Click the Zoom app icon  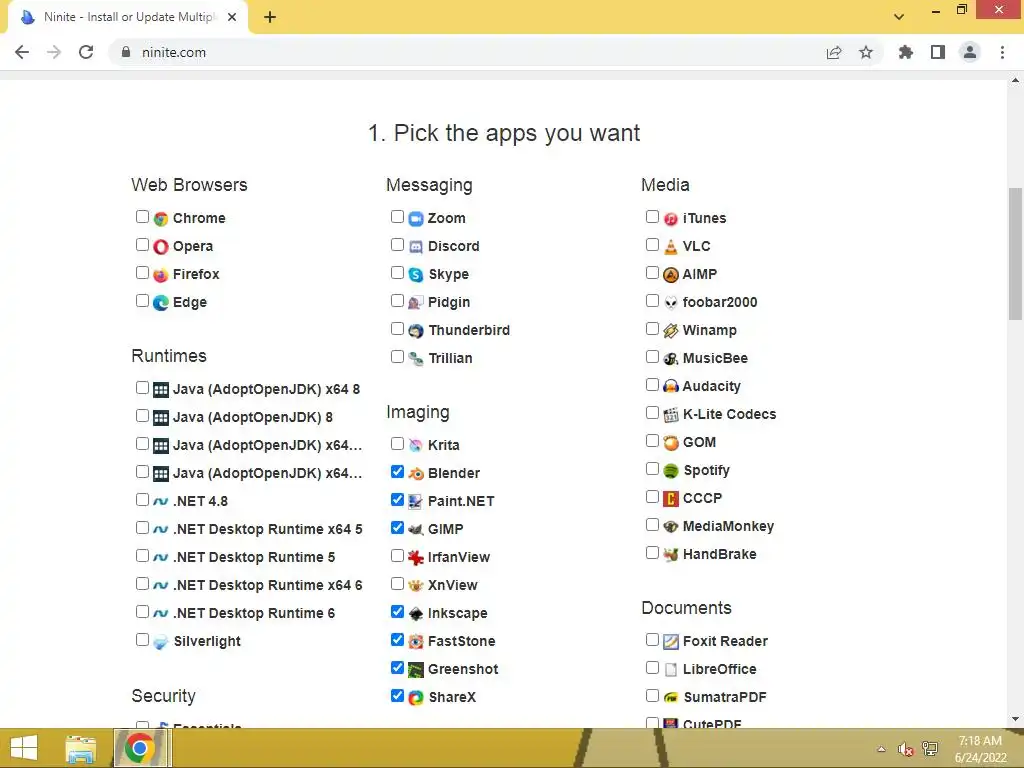416,219
